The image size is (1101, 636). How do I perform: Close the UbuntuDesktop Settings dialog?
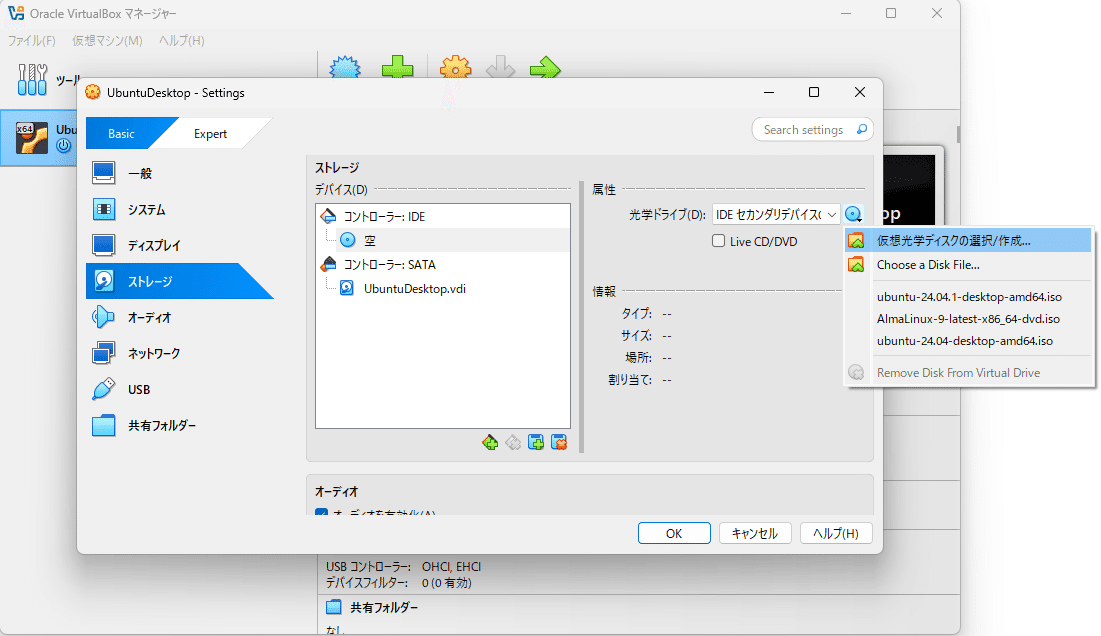(859, 92)
